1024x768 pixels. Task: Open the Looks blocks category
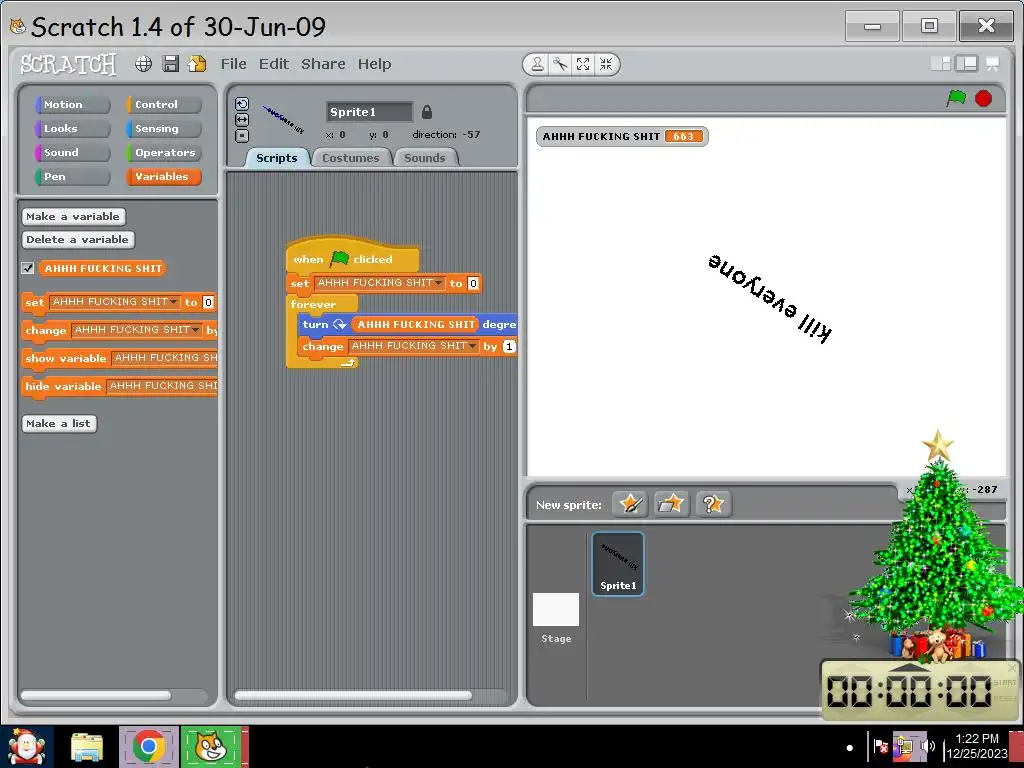(x=72, y=129)
